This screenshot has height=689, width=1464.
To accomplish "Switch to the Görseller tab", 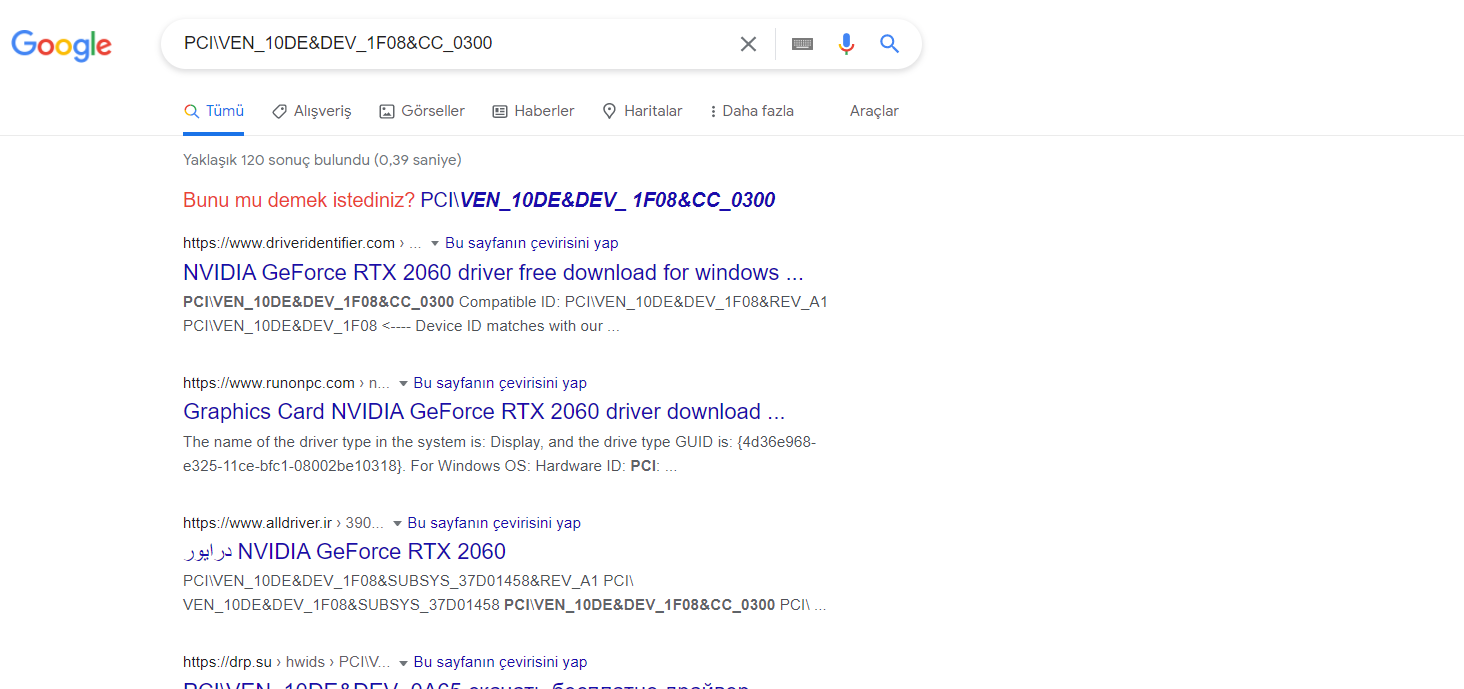I will pos(422,111).
